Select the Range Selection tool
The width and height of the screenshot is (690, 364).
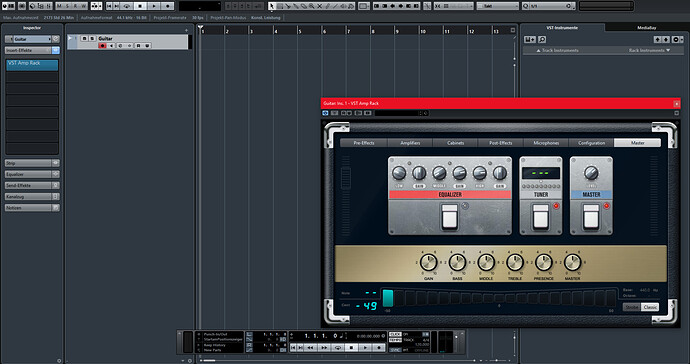tap(279, 6)
